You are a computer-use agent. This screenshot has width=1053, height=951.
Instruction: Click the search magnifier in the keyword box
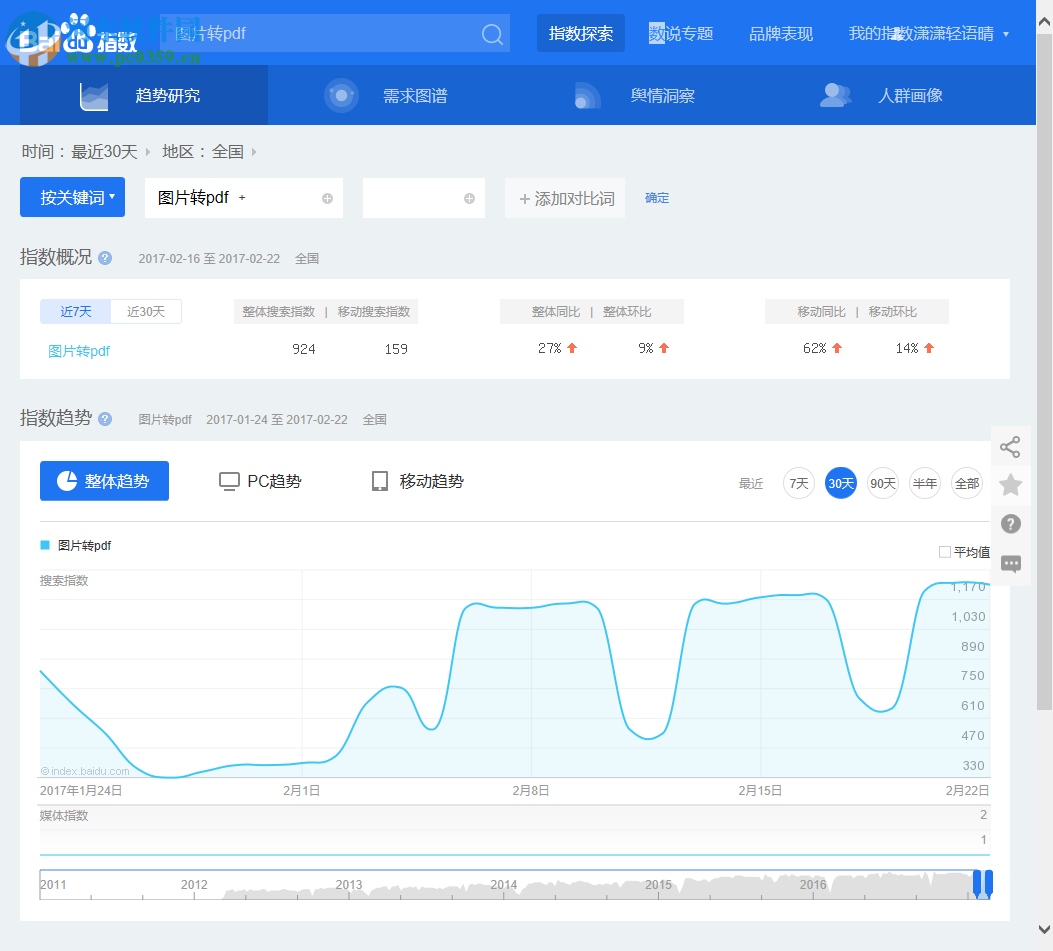pyautogui.click(x=491, y=33)
